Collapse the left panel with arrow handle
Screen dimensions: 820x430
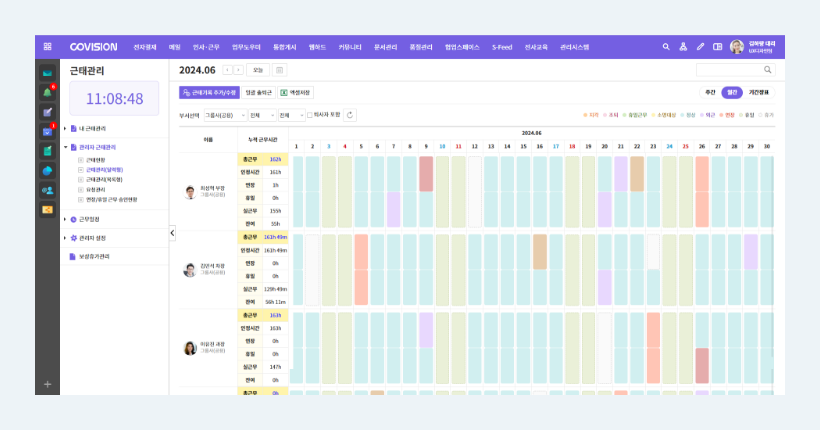[172, 233]
